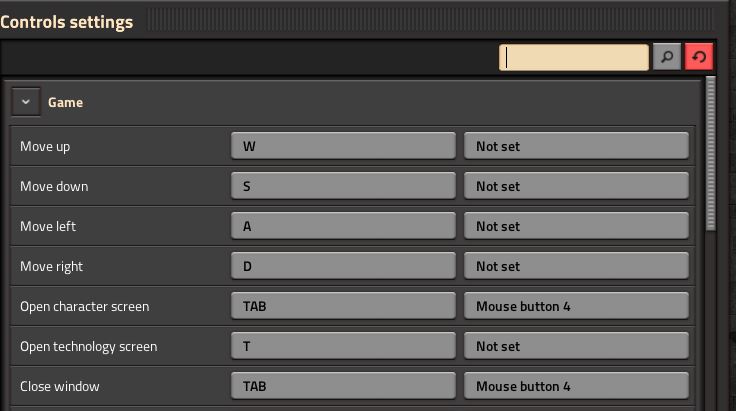The image size is (736, 411).
Task: Set the Move left alternate binding
Action: (x=576, y=226)
